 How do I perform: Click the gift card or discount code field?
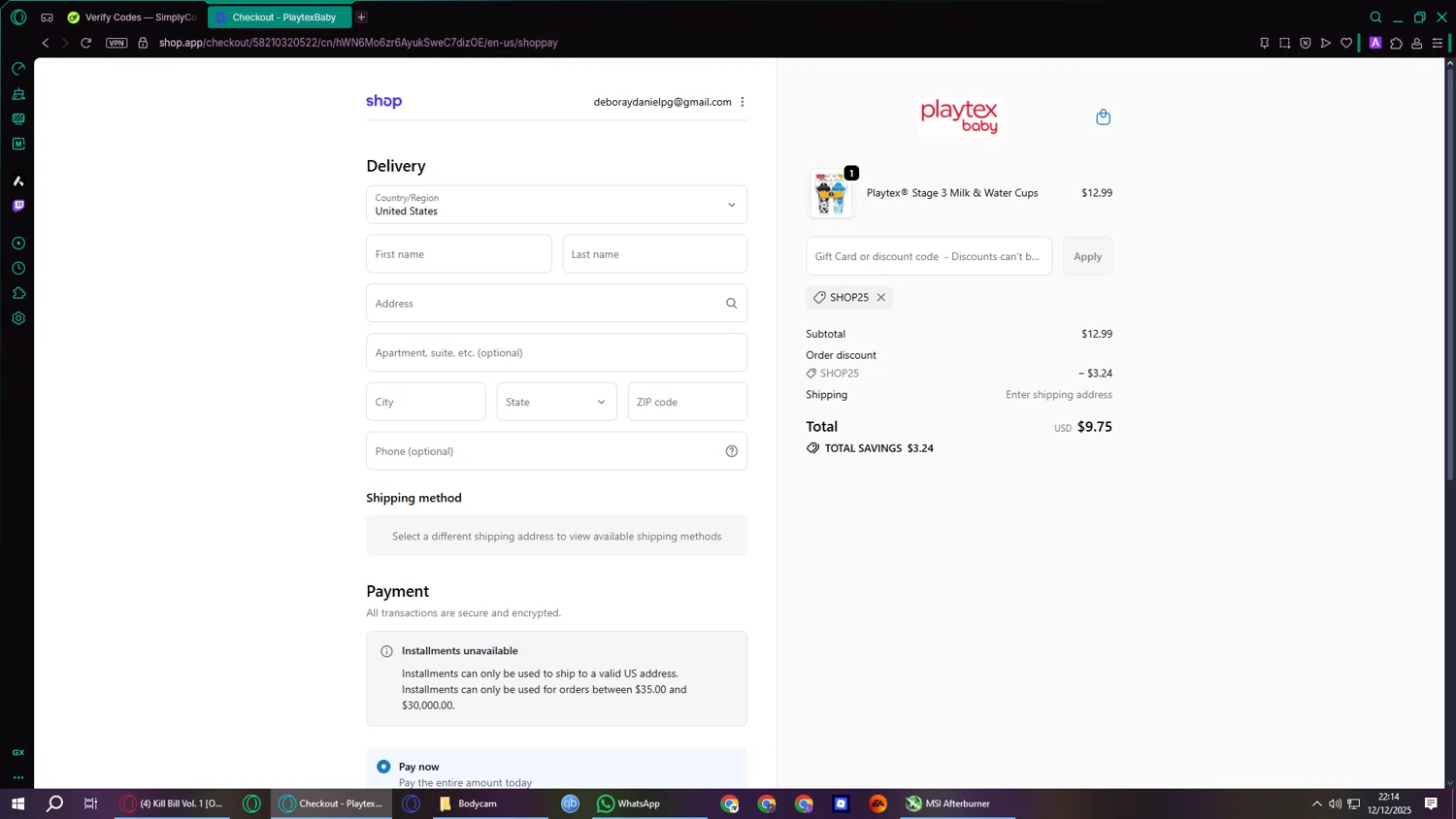929,256
